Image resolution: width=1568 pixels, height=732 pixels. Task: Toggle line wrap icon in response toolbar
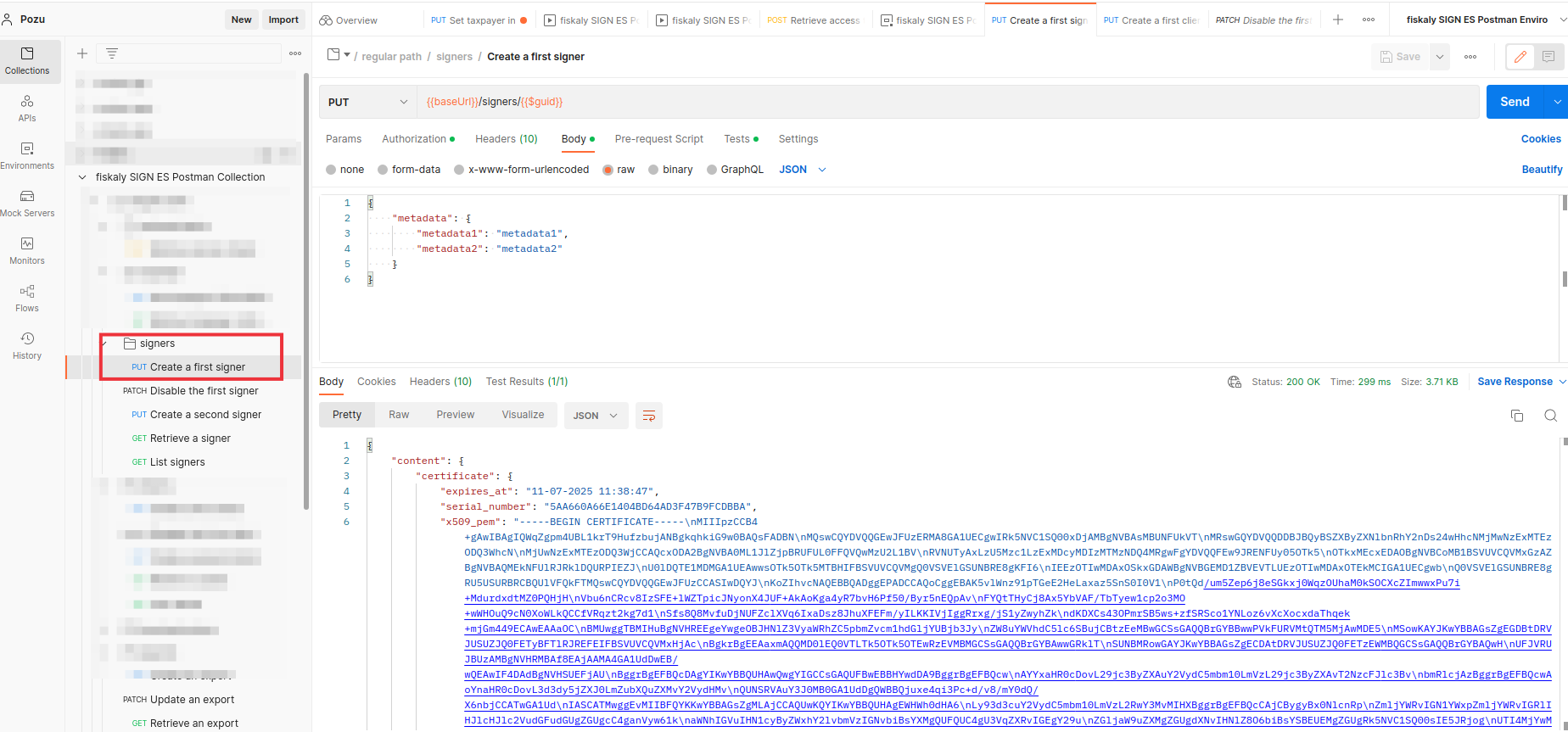[649, 416]
